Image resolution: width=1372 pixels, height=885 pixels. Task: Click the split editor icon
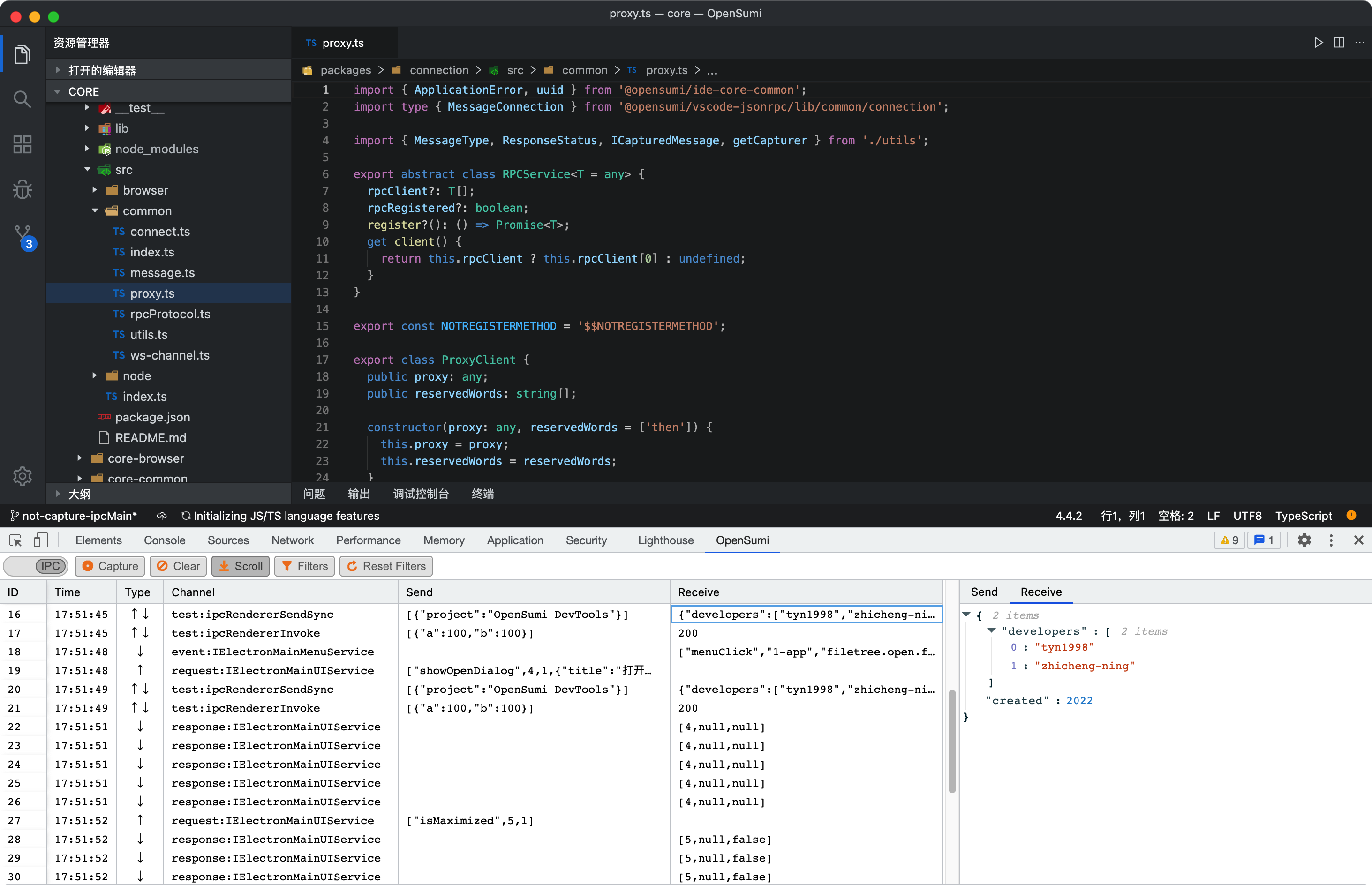point(1339,43)
